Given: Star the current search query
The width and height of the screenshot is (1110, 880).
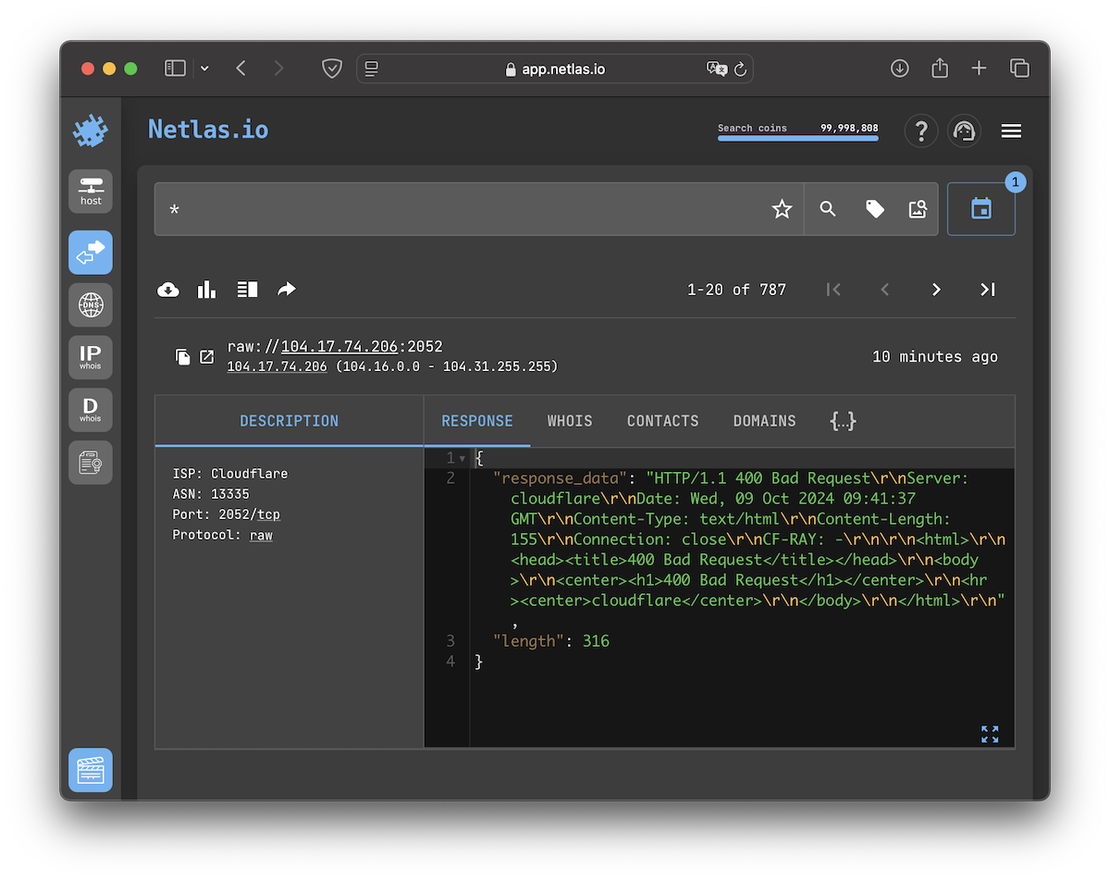Looking at the screenshot, I should [x=782, y=209].
